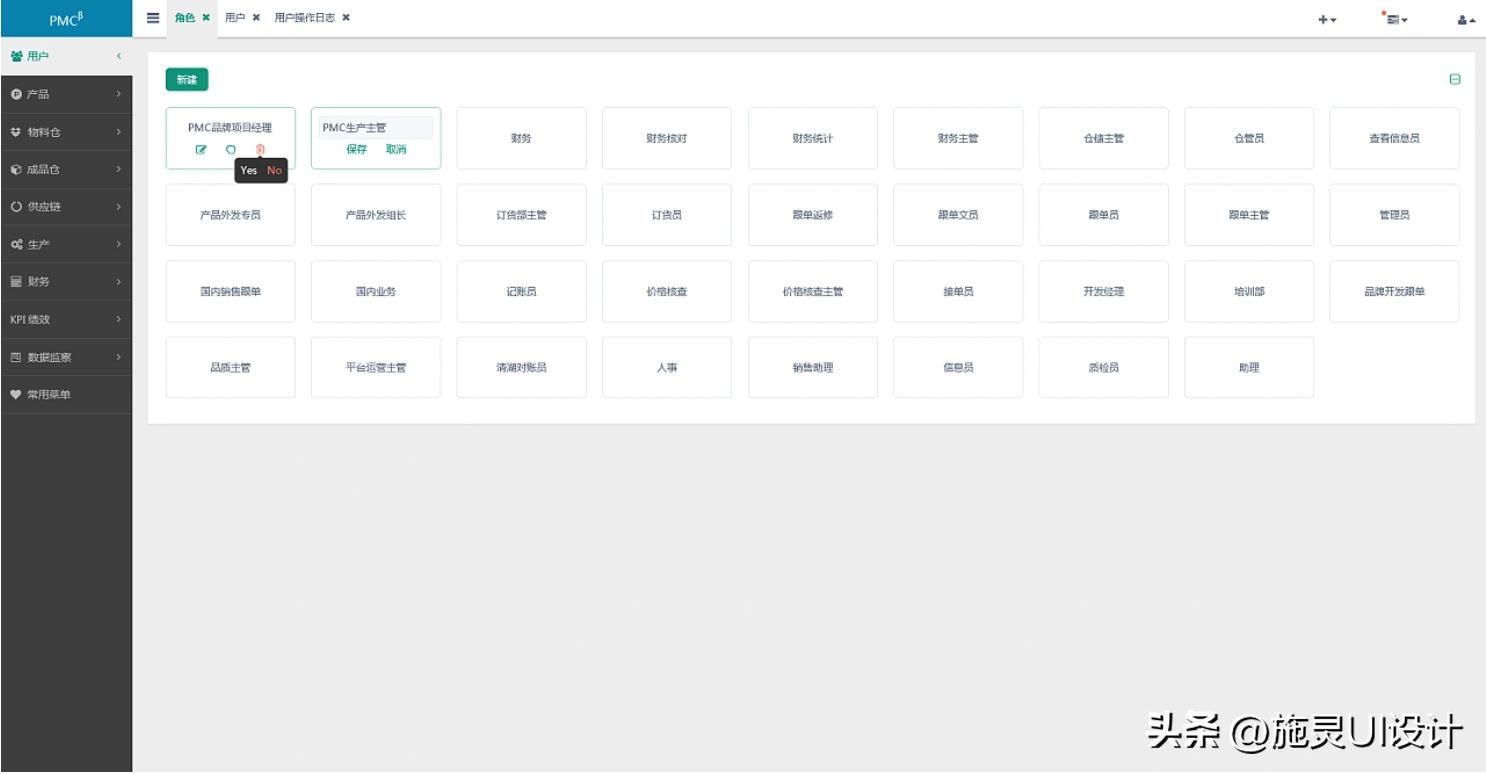Click the edit icon on PMC品牌项目经理 card

click(x=201, y=150)
